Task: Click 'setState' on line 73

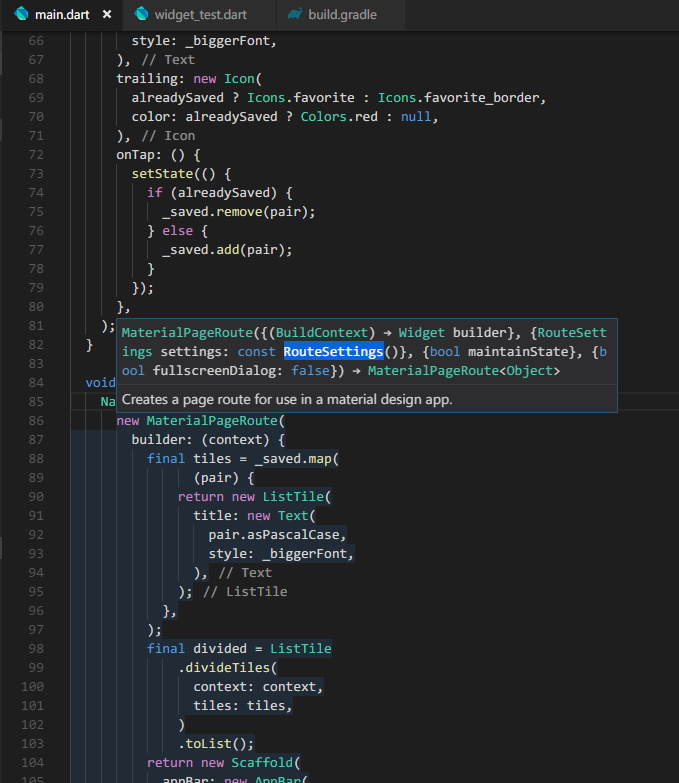Action: click(x=162, y=174)
